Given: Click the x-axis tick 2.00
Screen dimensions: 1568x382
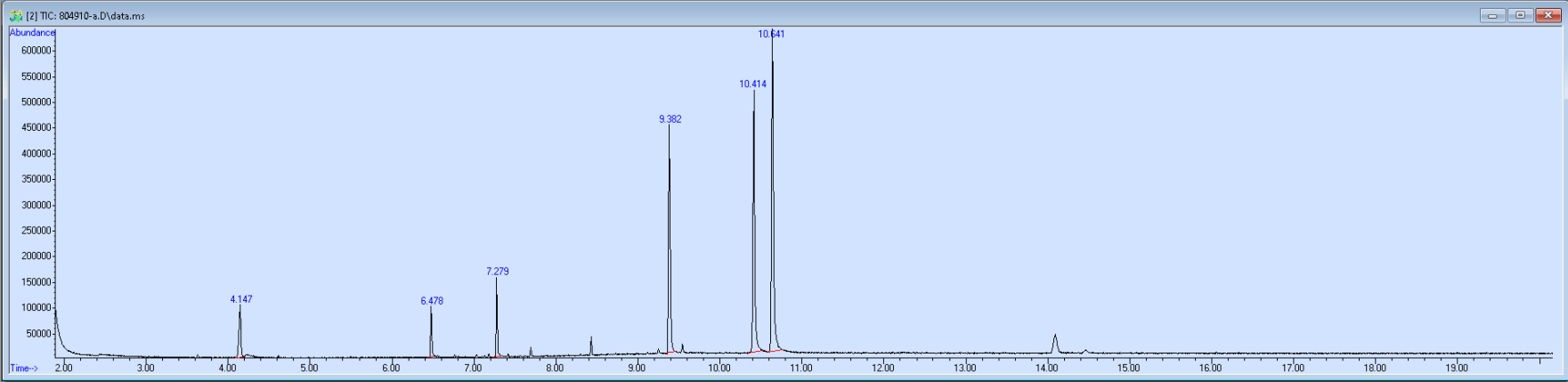Looking at the screenshot, I should 63,368.
